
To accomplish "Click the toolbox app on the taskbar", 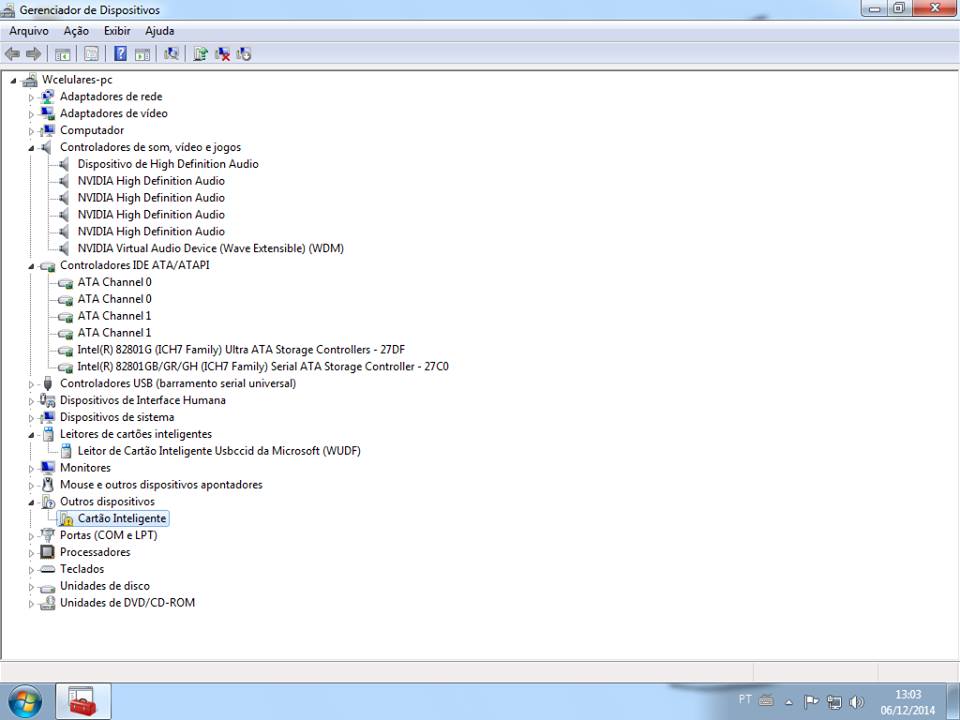I will point(83,702).
